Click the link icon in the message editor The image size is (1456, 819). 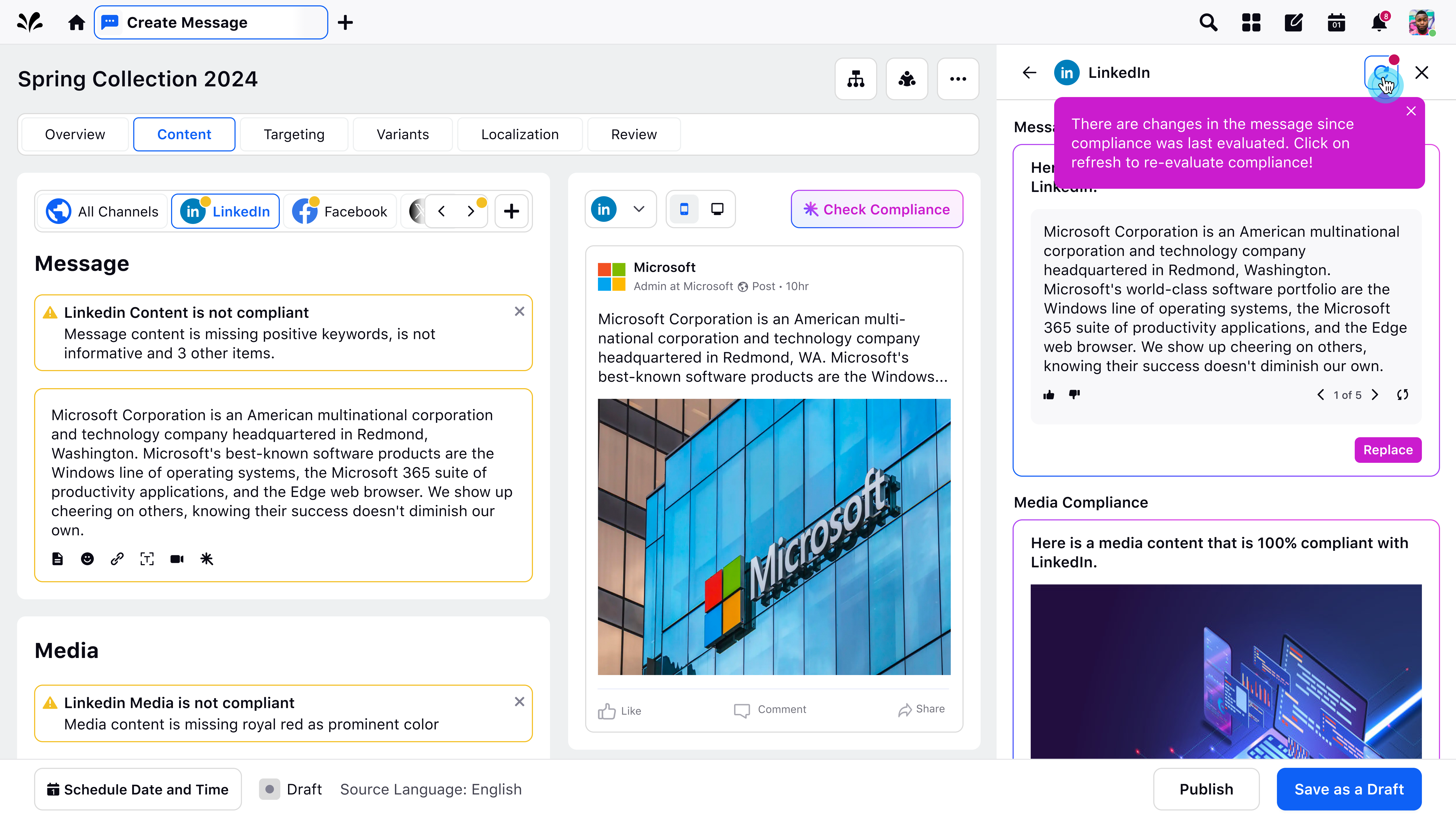pos(117,559)
